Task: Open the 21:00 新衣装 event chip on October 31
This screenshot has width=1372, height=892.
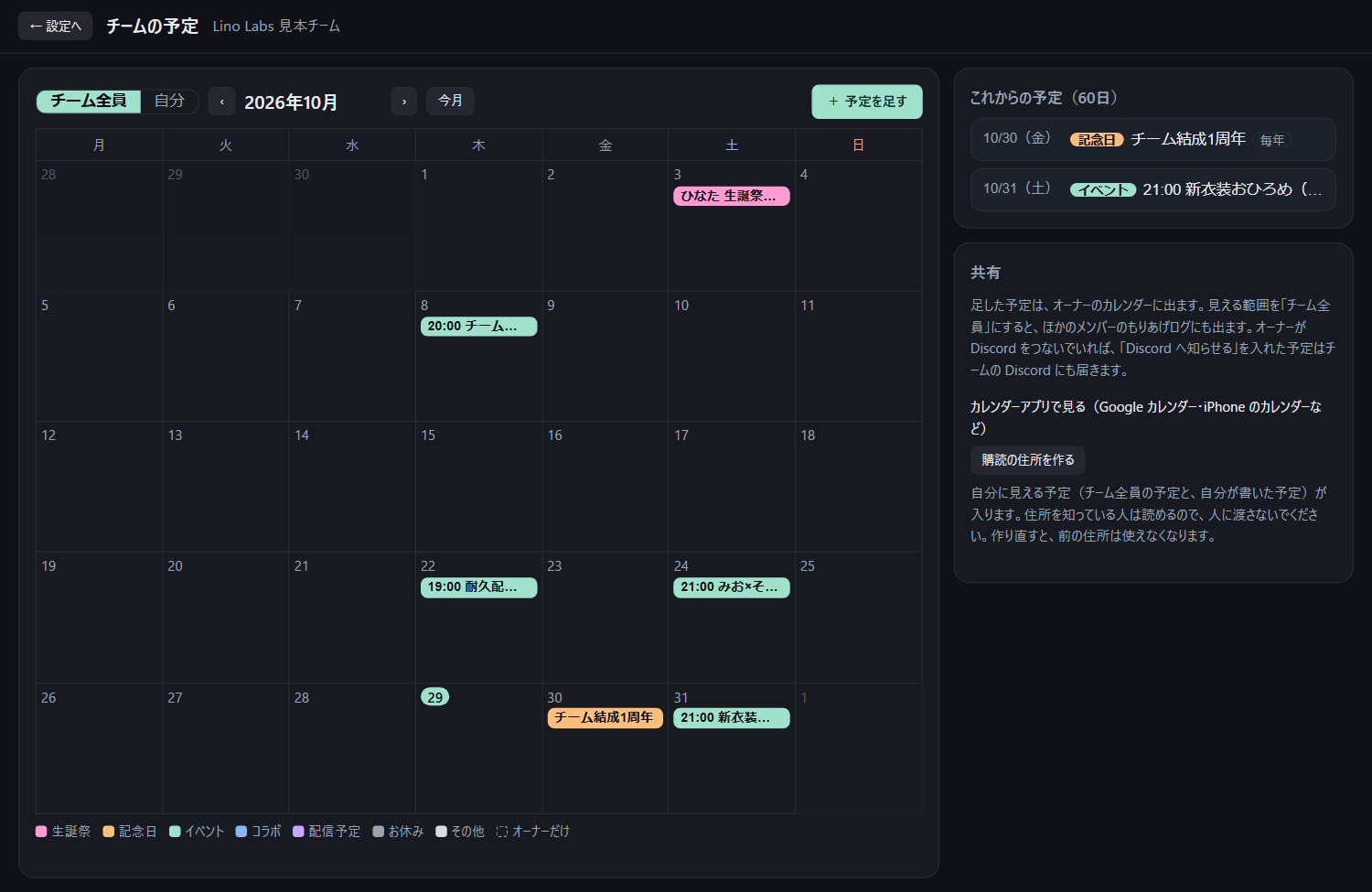Action: (x=732, y=718)
